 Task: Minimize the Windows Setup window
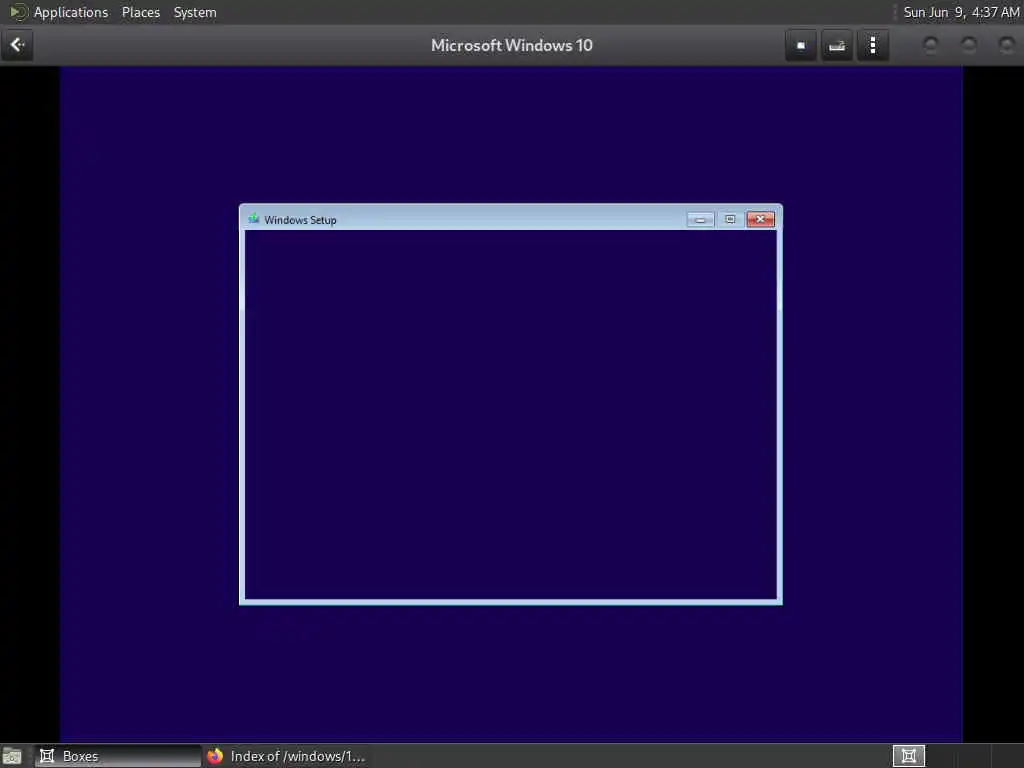[700, 219]
